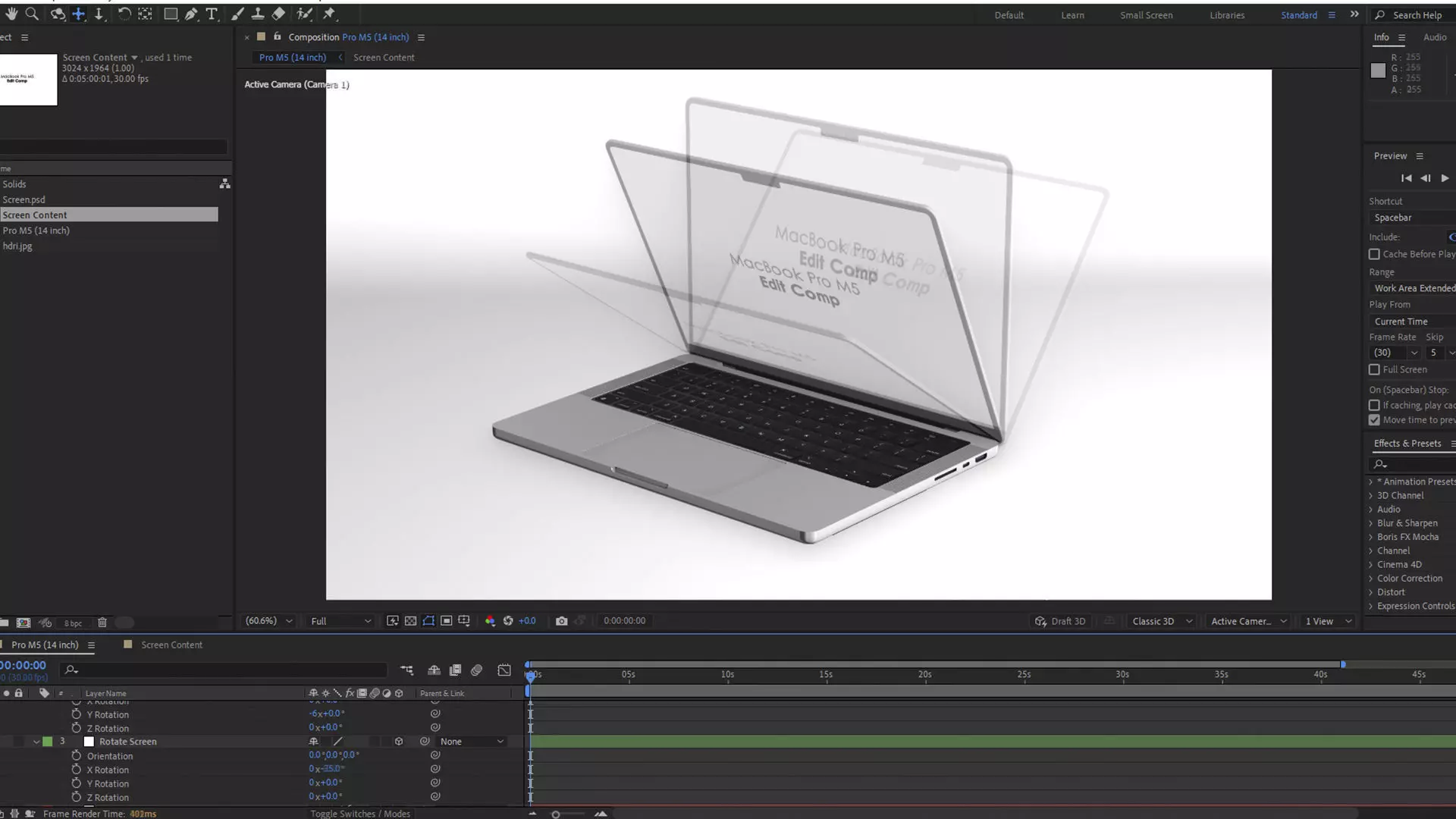Jump to first frame in Preview
The height and width of the screenshot is (819, 1456).
pos(1406,178)
